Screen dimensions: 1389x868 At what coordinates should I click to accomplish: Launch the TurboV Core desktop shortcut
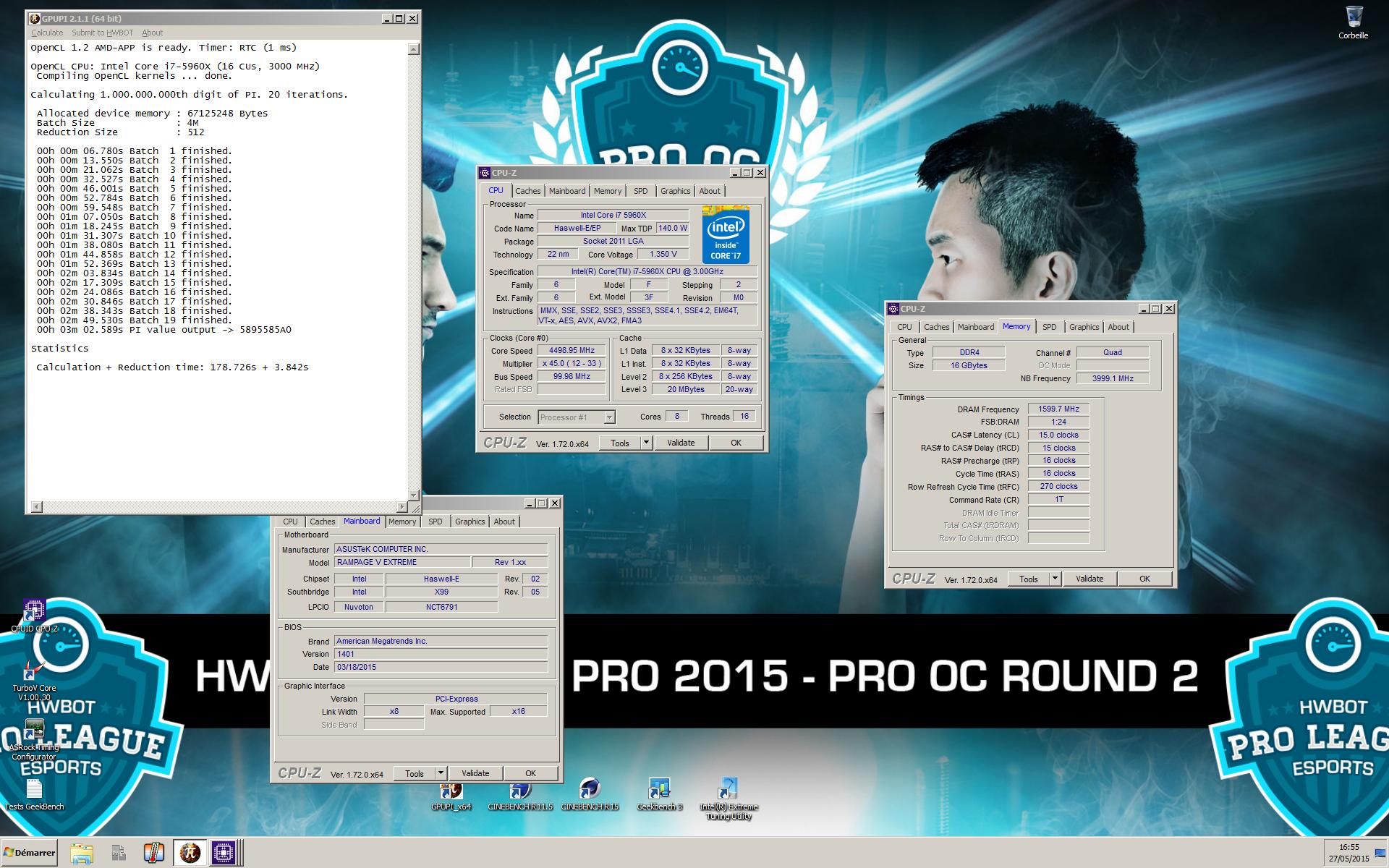pyautogui.click(x=34, y=680)
